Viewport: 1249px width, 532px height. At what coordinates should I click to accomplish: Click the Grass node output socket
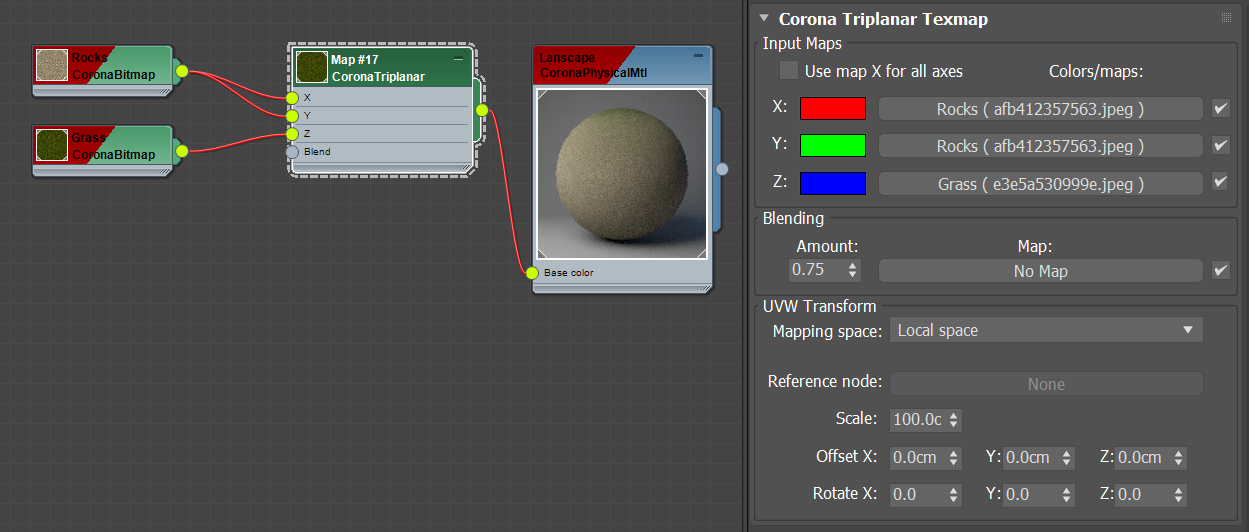(x=182, y=151)
